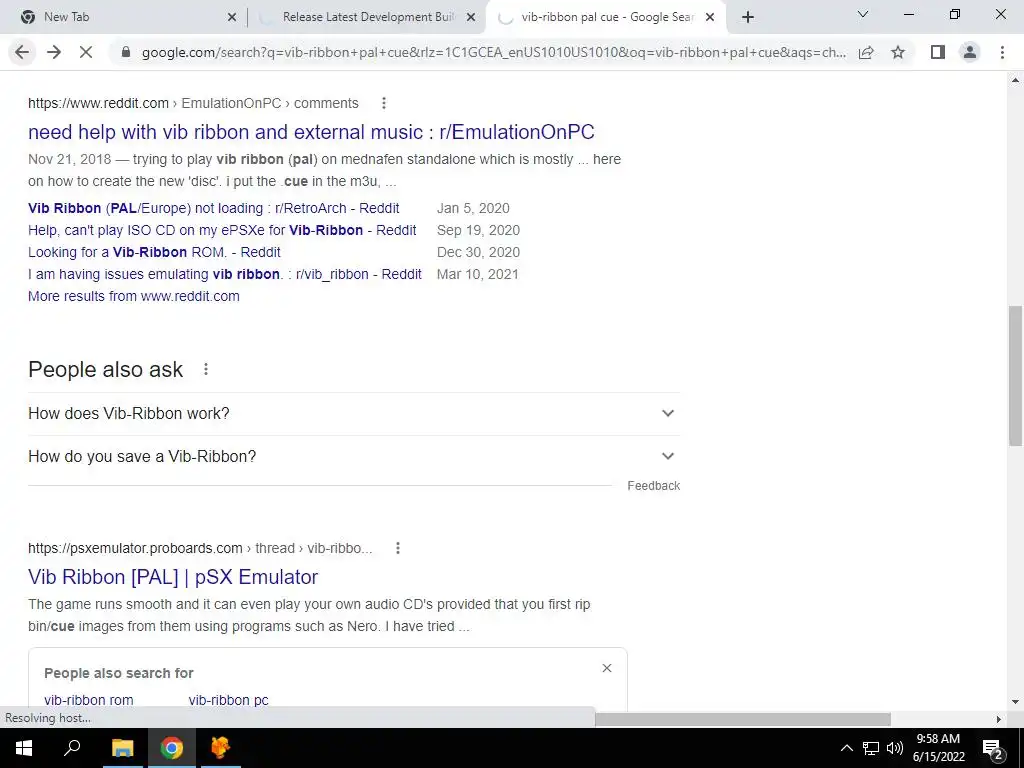Click the scroll-up arrow
This screenshot has height=768, width=1024.
[1016, 80]
